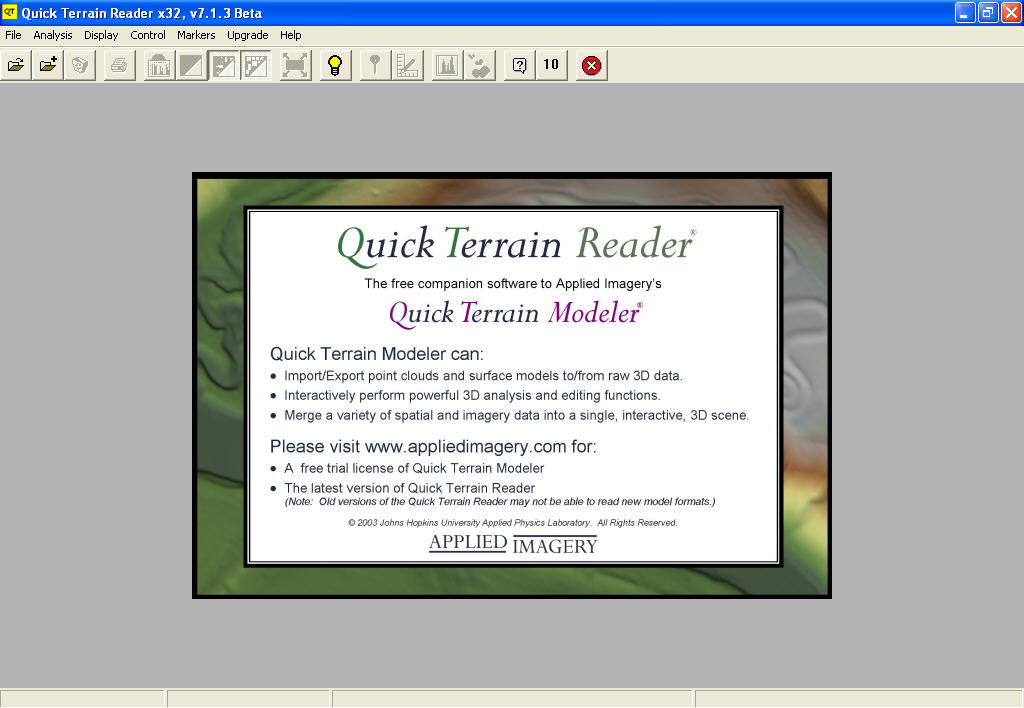1024x708 pixels.
Task: Click the contrast display mode icon
Action: [190, 64]
